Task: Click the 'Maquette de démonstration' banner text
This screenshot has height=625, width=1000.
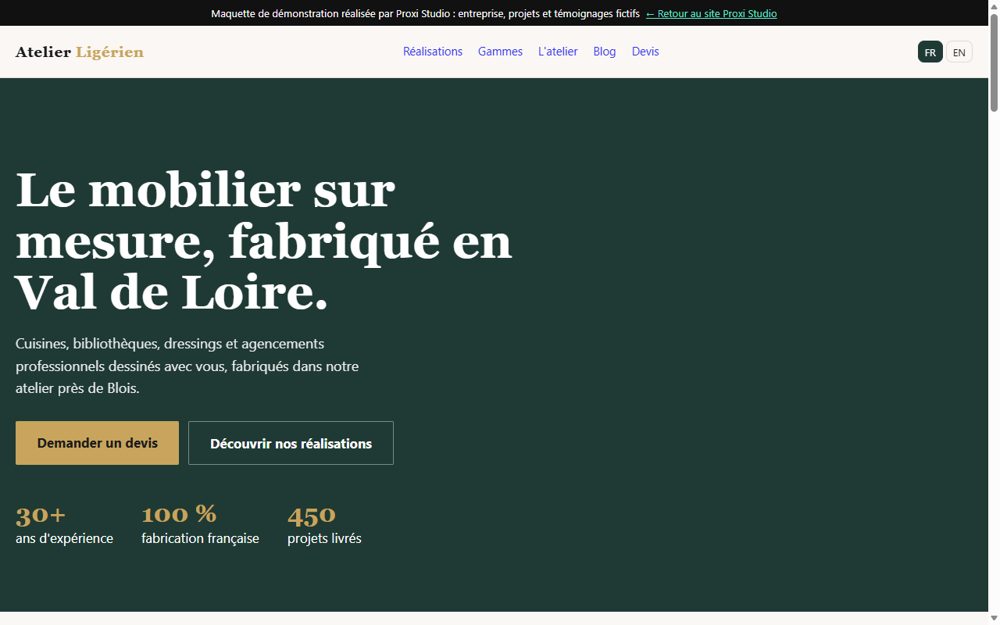Action: (425, 13)
